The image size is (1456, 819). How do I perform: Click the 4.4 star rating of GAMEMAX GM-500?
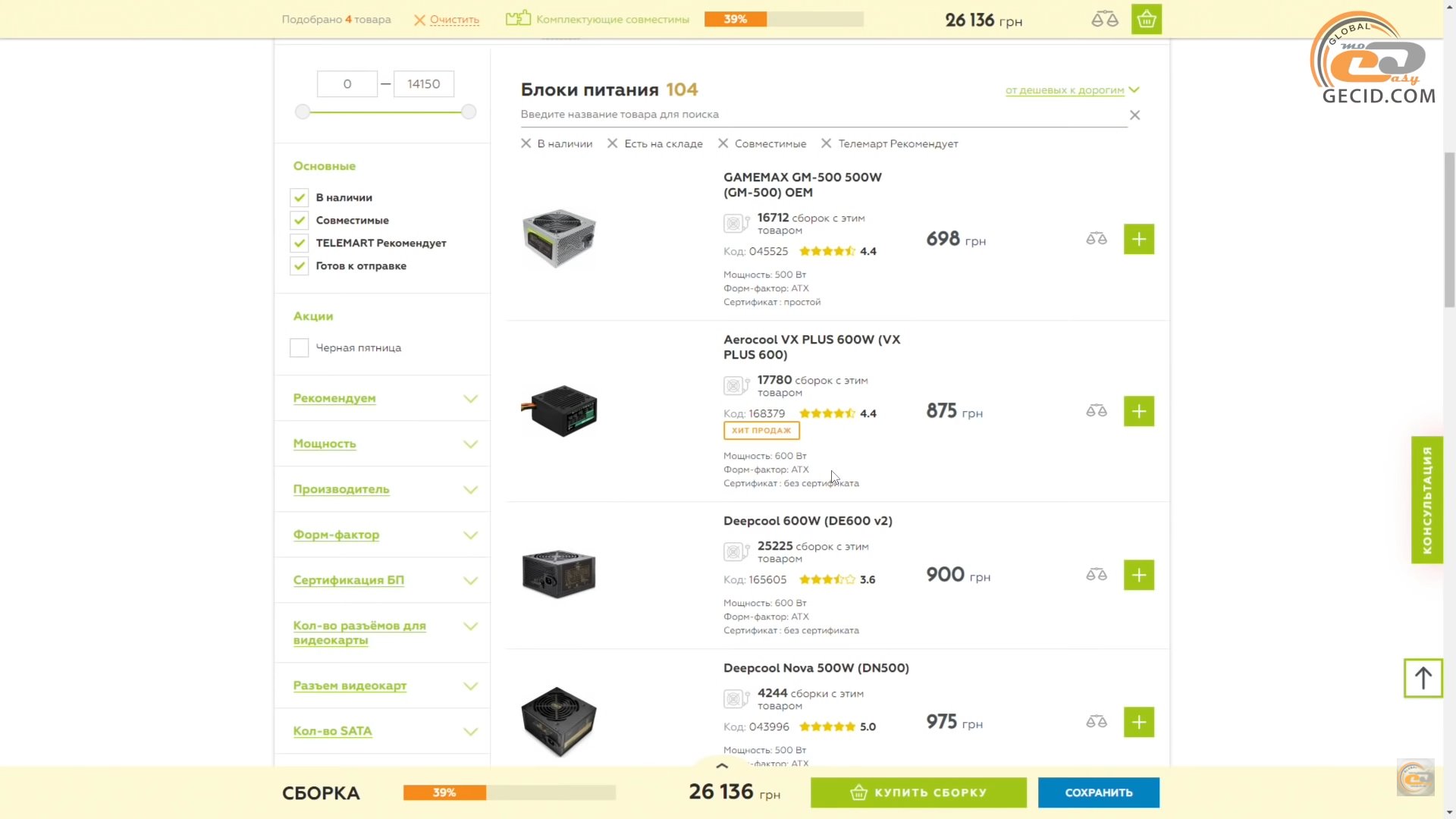pos(837,252)
